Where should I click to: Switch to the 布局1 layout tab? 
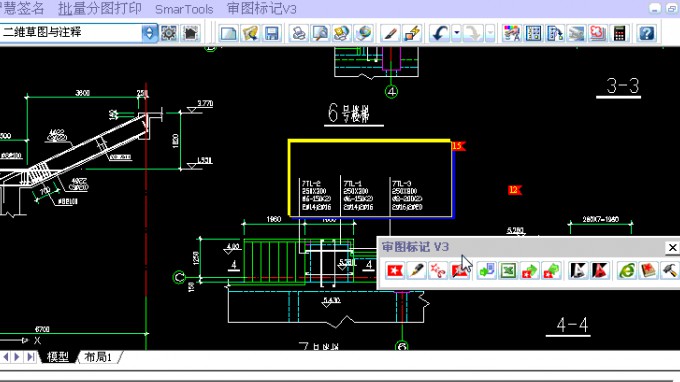point(98,357)
